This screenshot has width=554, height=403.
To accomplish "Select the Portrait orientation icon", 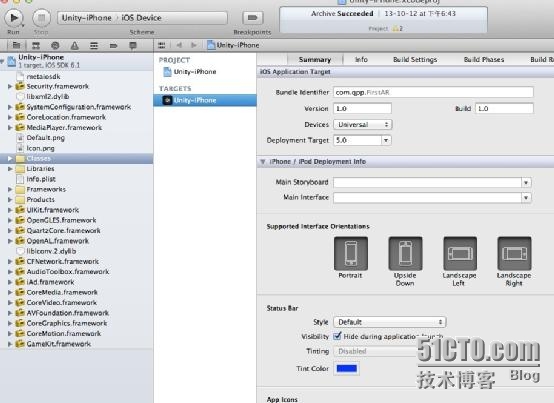I will [350, 253].
